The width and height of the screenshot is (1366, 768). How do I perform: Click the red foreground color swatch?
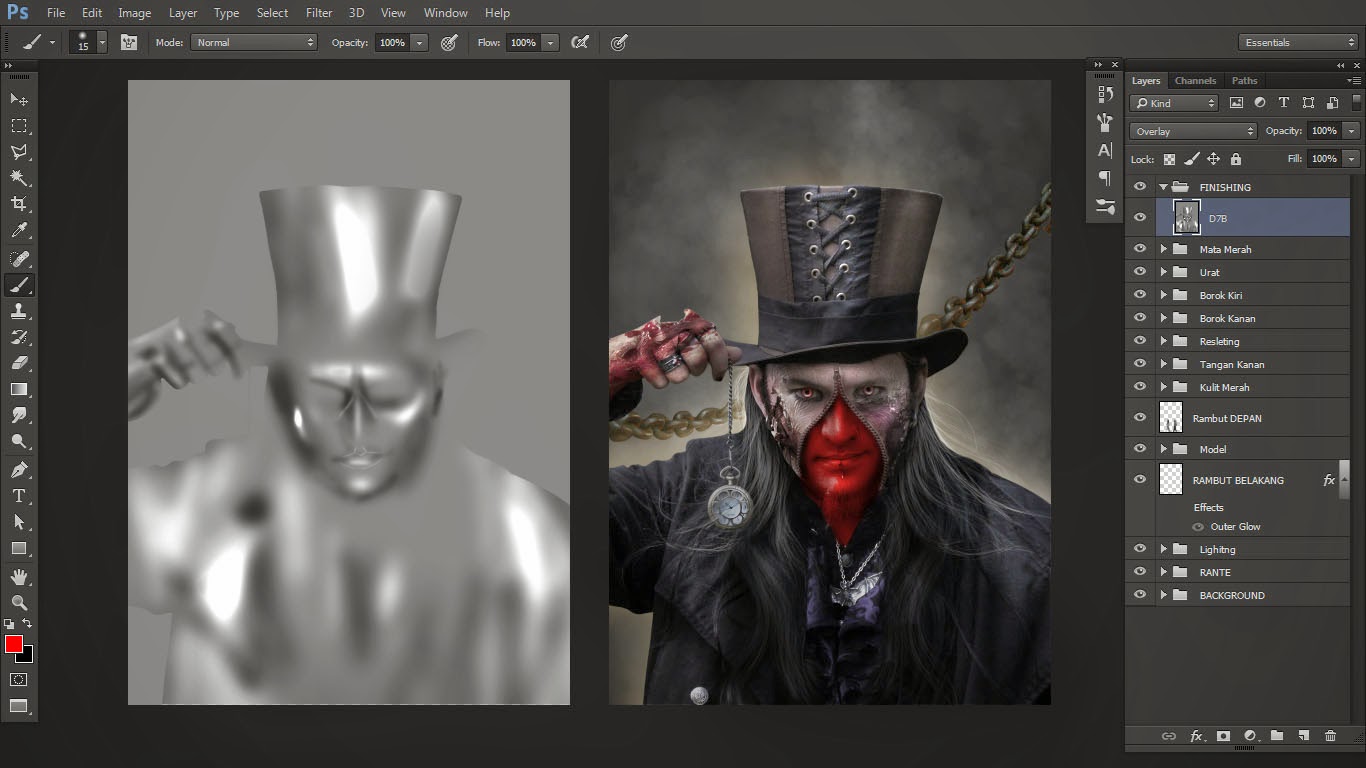pos(14,643)
